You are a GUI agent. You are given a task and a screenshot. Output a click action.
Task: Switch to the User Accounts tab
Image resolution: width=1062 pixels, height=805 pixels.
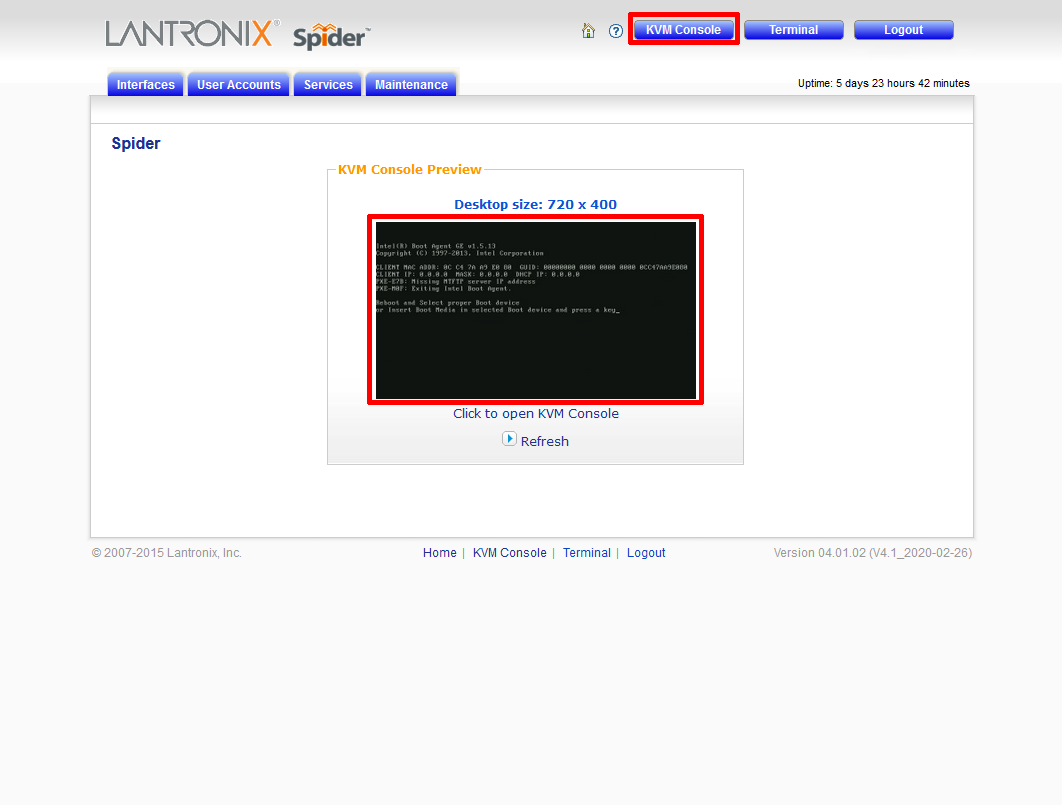[x=239, y=85]
